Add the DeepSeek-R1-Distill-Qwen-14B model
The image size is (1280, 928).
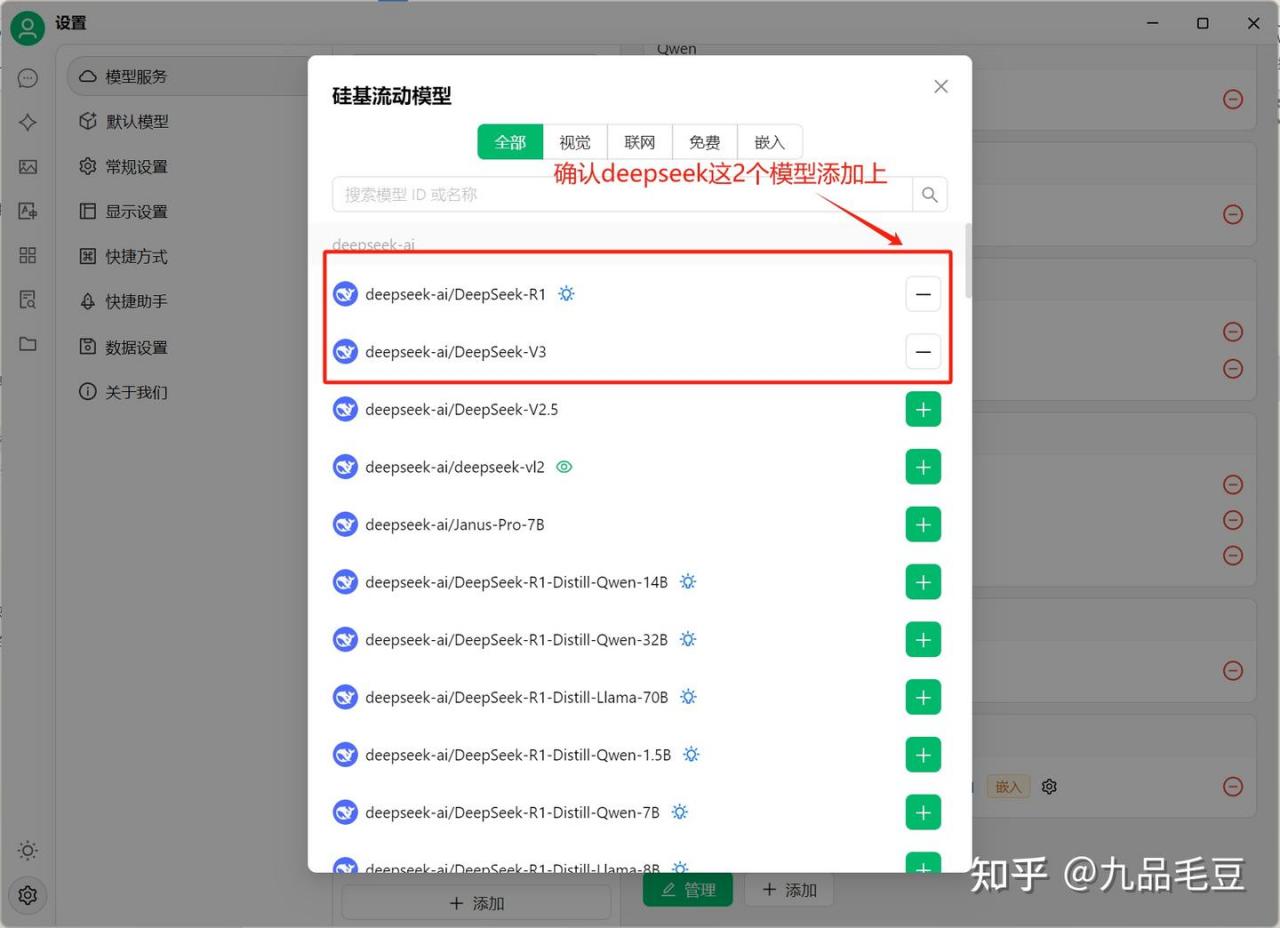click(923, 582)
